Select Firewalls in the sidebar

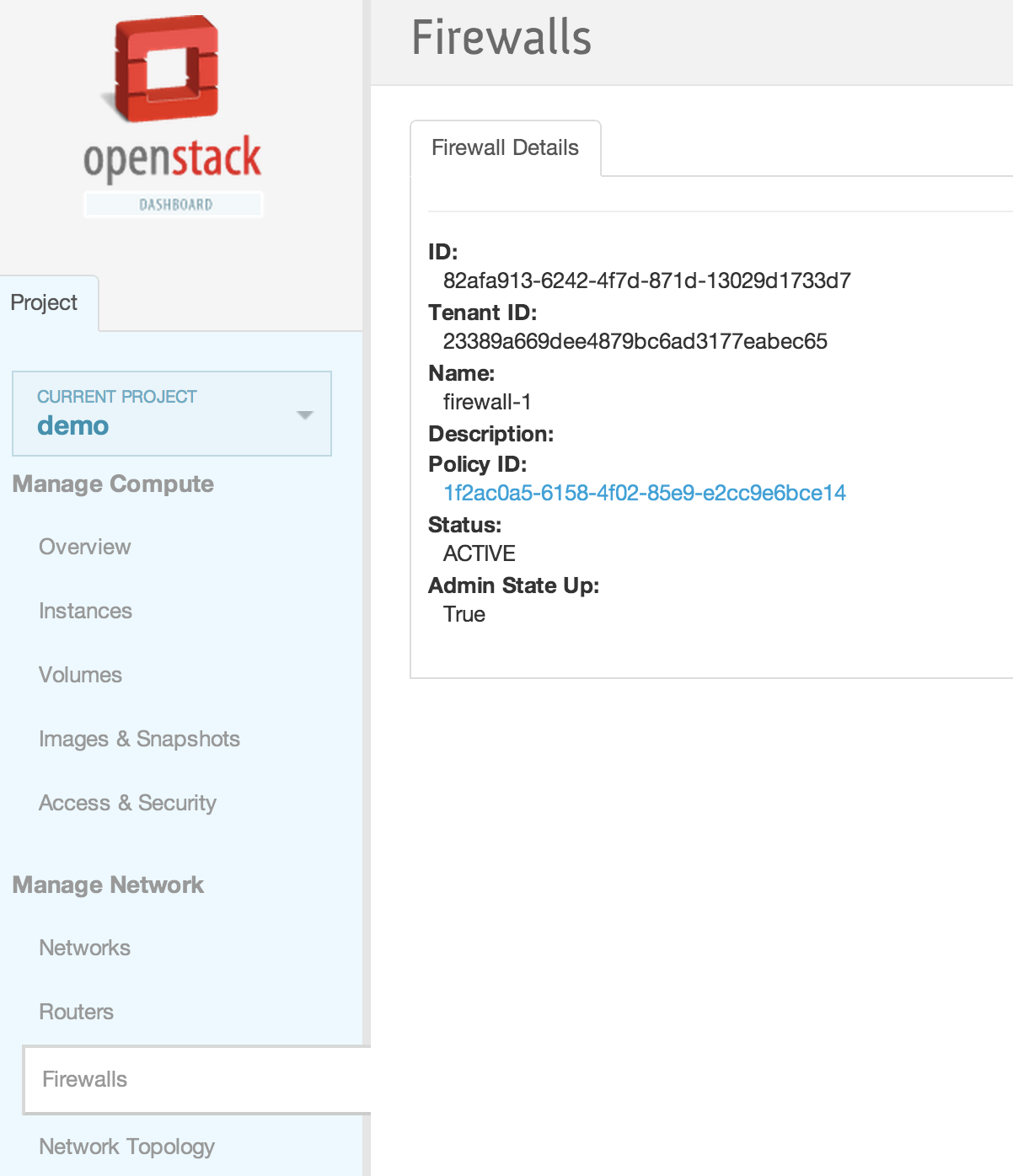click(x=84, y=1079)
